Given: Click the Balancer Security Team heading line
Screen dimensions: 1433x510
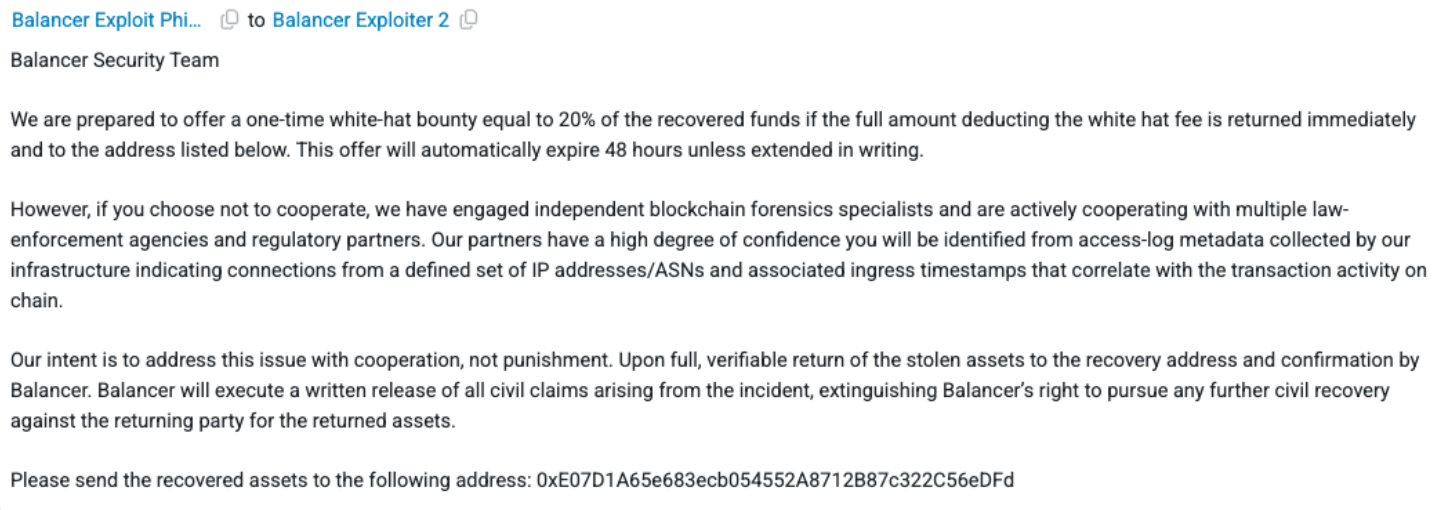Looking at the screenshot, I should 114,60.
